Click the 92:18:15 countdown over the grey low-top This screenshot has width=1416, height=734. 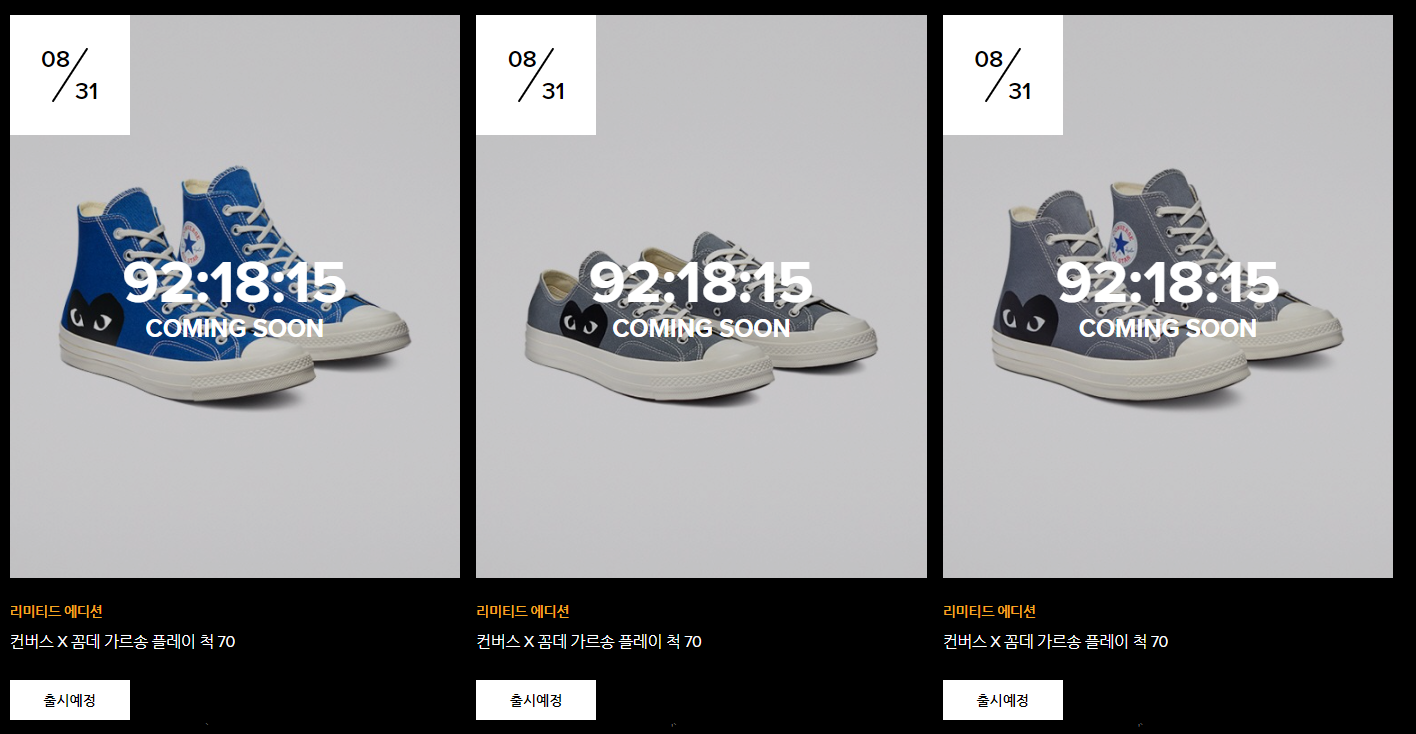click(x=701, y=283)
